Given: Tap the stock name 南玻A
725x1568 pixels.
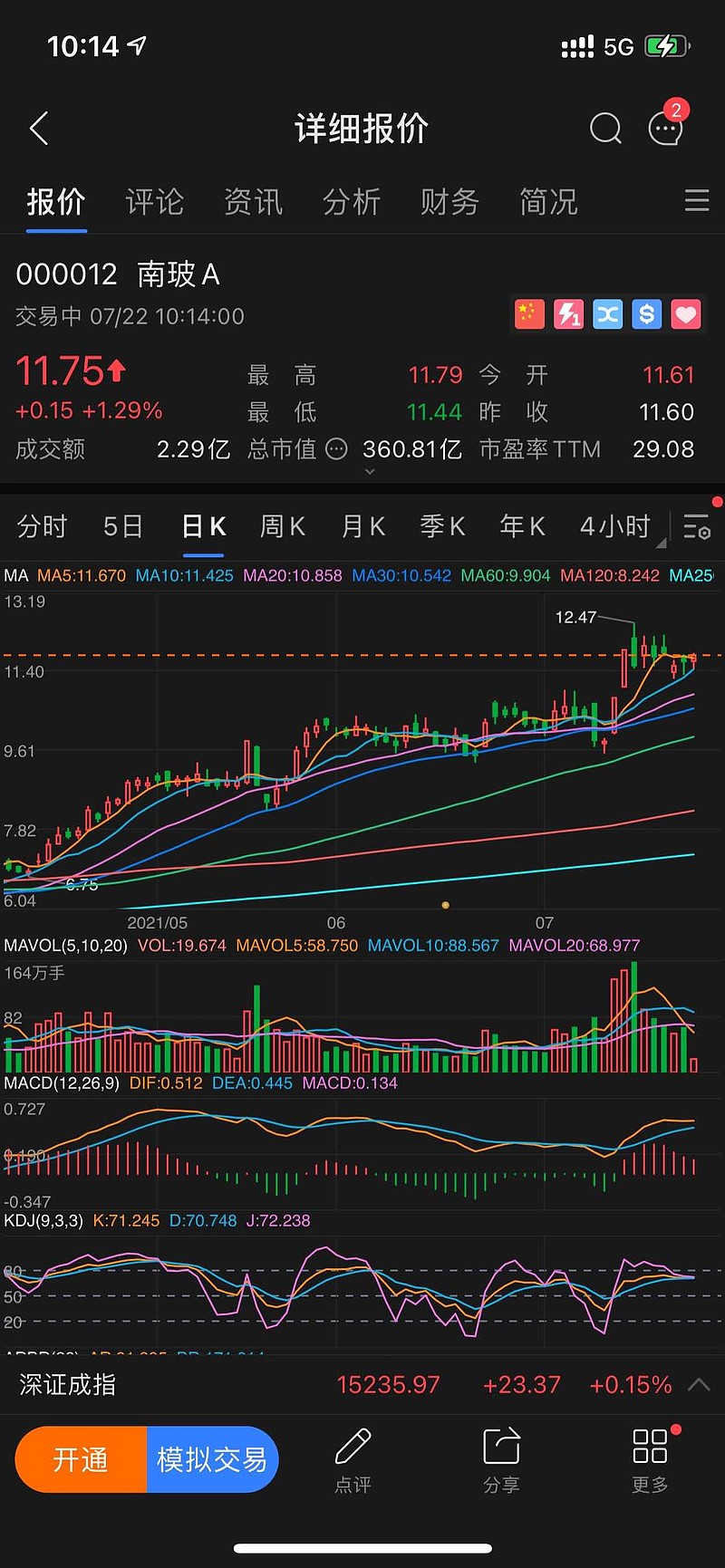Looking at the screenshot, I should (179, 274).
